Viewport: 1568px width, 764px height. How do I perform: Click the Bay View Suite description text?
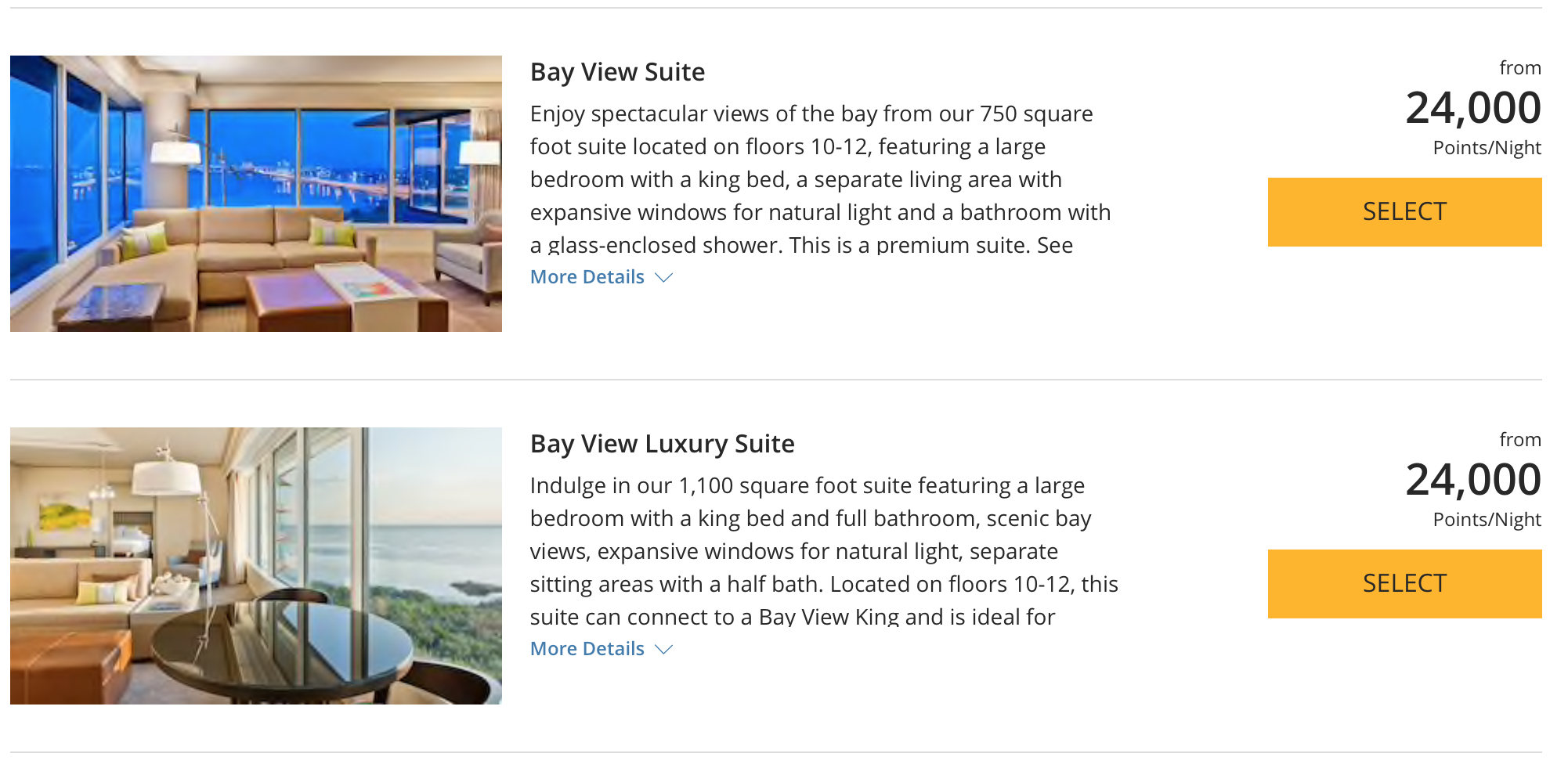point(820,179)
